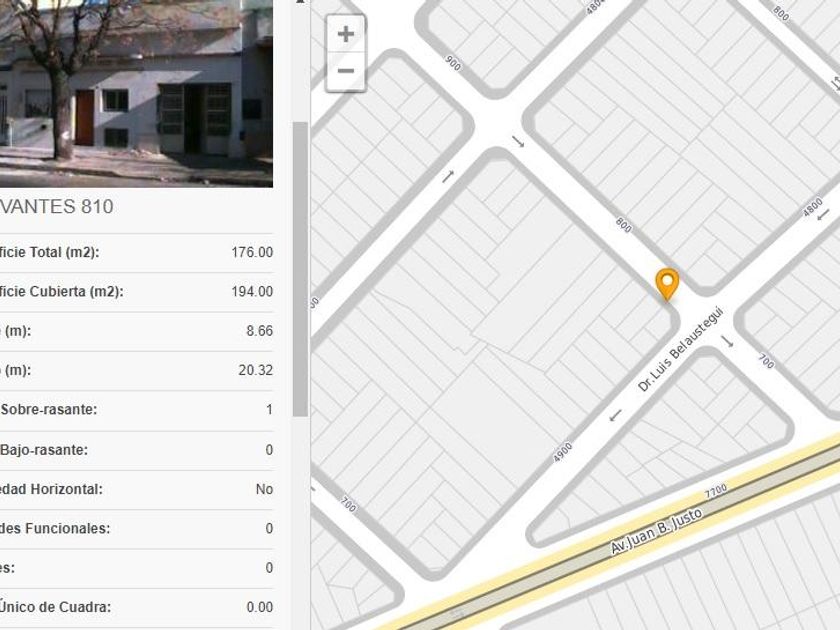Click the direction arrow on Belaustegui street

(615, 415)
